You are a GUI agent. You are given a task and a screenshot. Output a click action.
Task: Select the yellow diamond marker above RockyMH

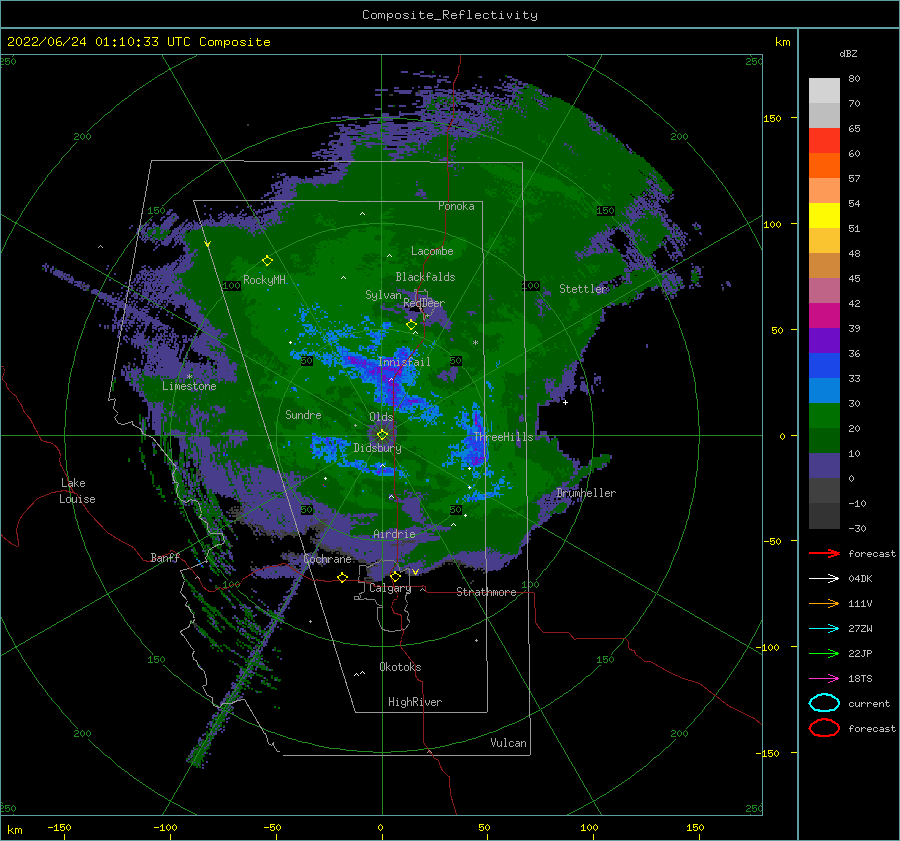pyautogui.click(x=267, y=261)
